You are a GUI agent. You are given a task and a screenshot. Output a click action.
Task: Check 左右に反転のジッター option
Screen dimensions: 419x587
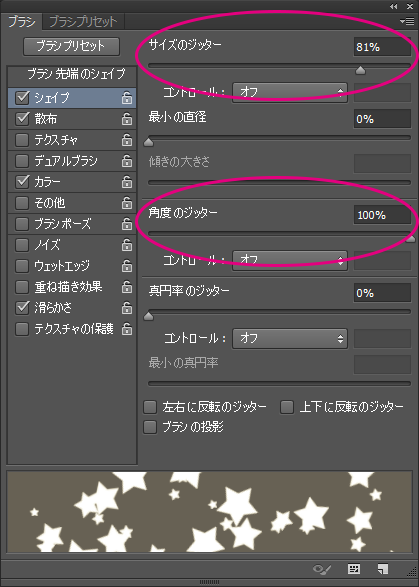click(150, 407)
